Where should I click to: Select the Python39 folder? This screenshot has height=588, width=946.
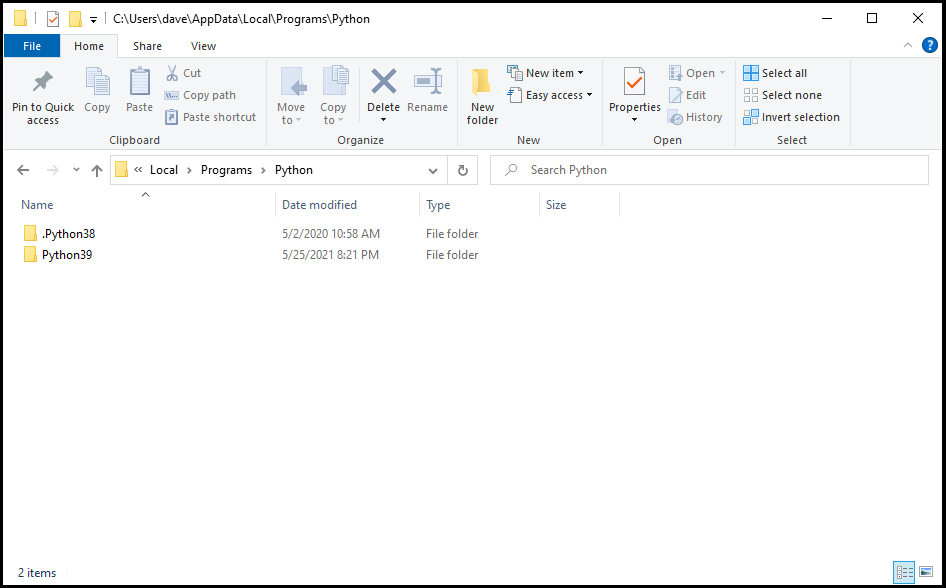[58, 254]
